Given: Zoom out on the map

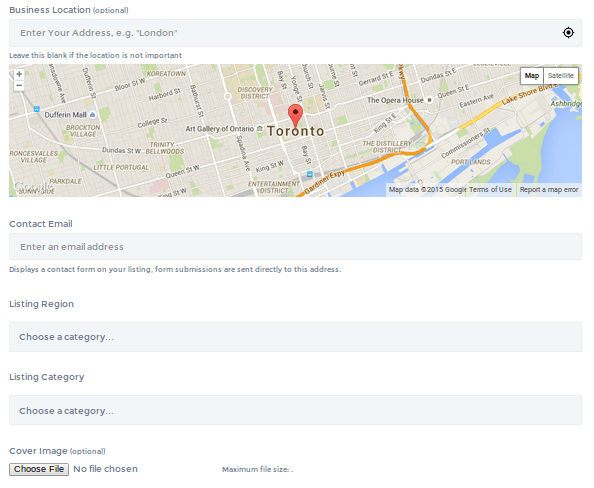Looking at the screenshot, I should coord(19,85).
